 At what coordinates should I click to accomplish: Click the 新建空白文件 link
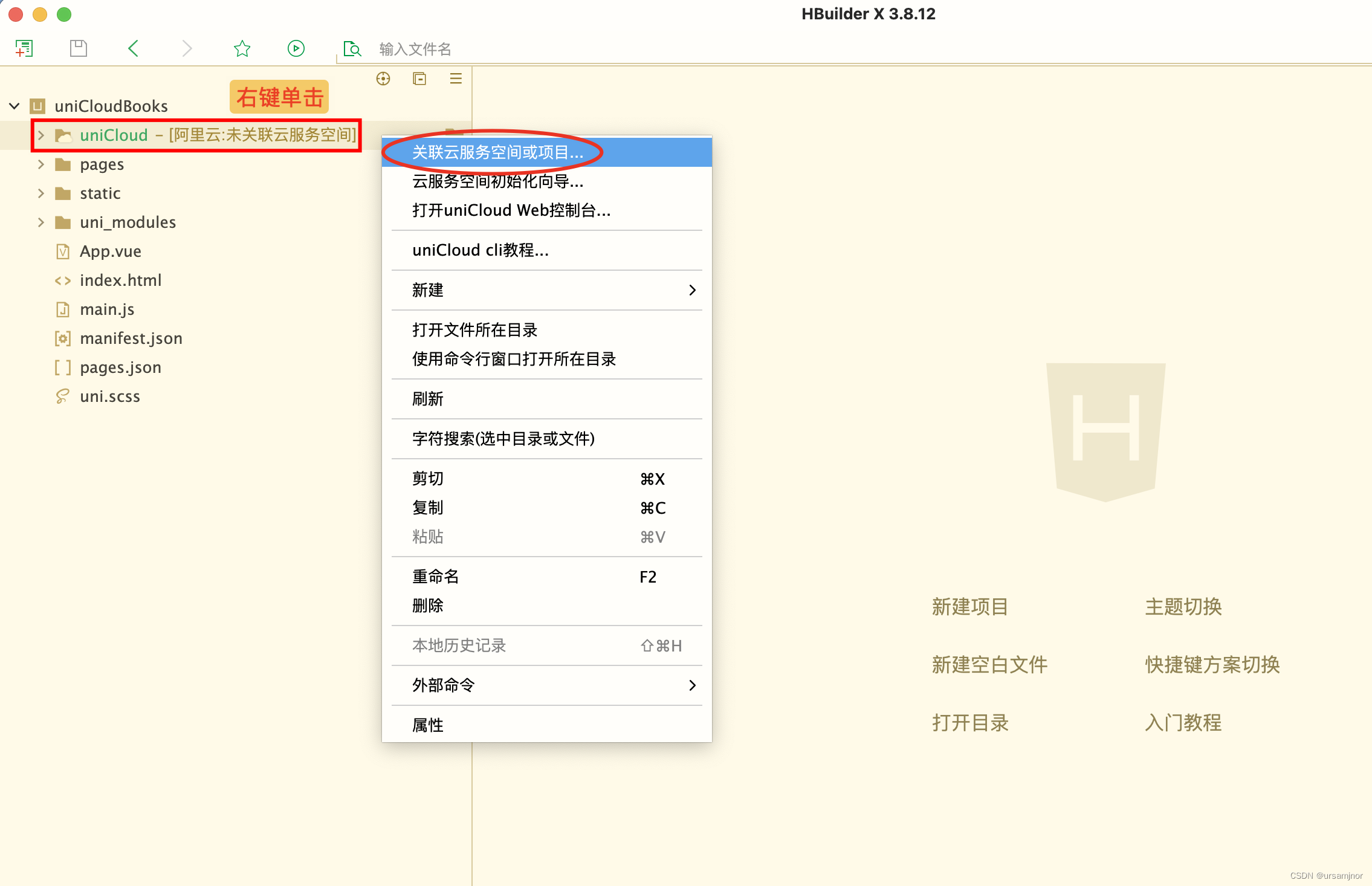pos(989,665)
